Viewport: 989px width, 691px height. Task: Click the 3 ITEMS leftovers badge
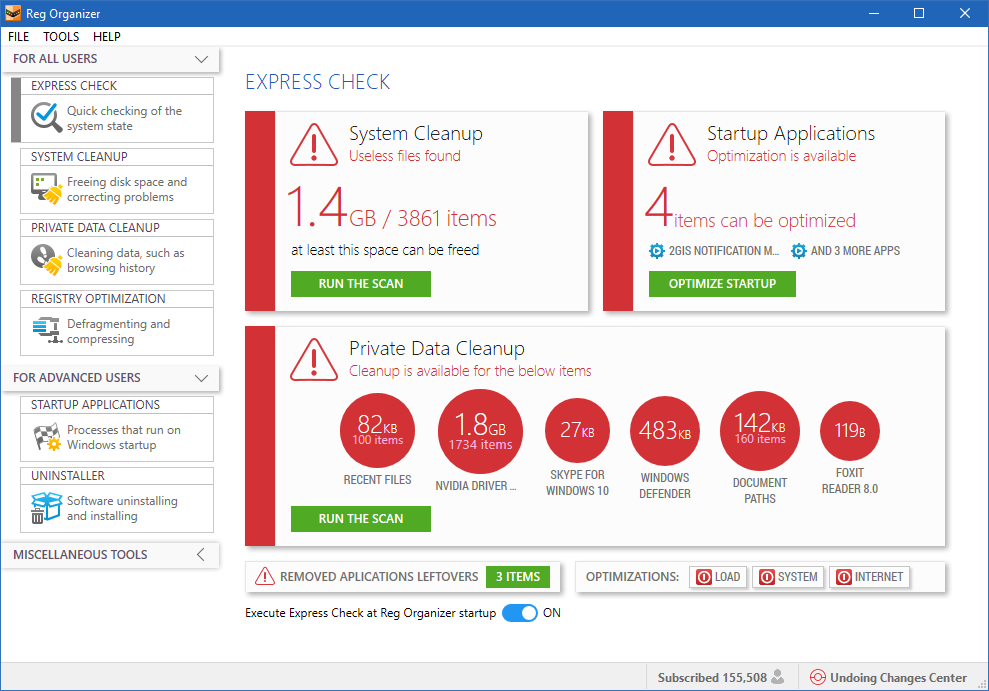[x=517, y=577]
